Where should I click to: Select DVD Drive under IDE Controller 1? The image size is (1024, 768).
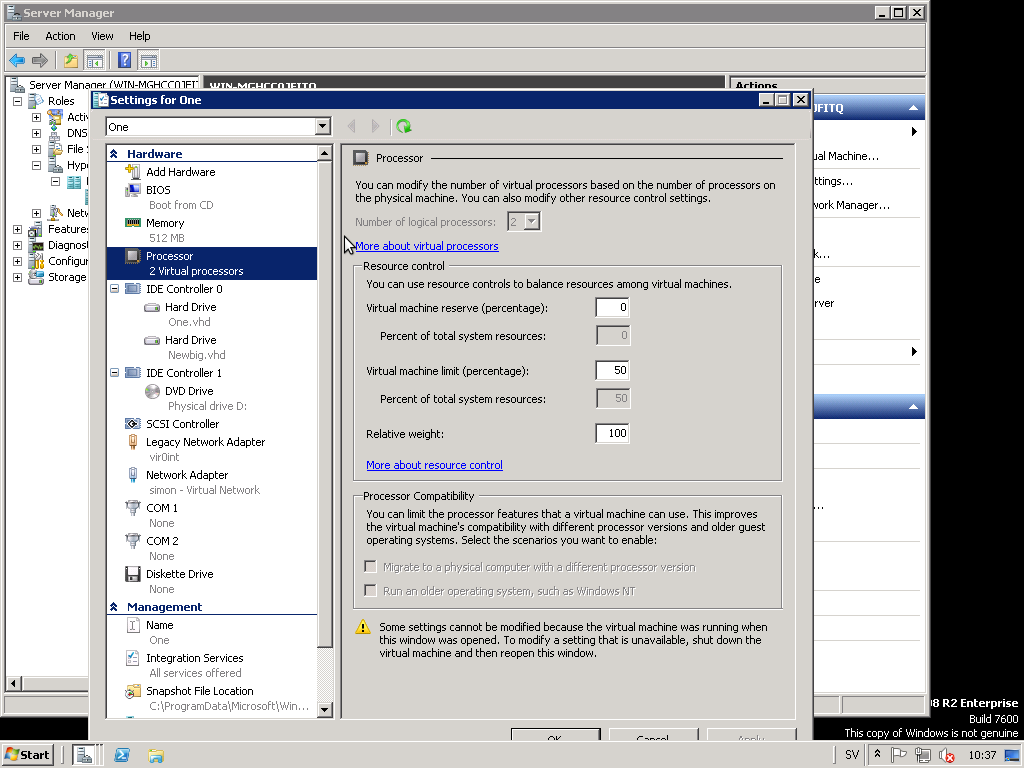188,391
